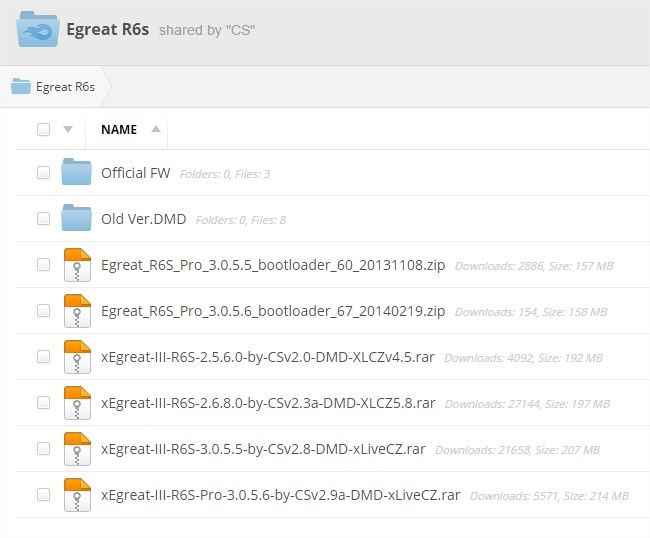Select checkbox for xEgreat-III-R6S-2.5.6.0 rar
This screenshot has width=650, height=538.
(44, 356)
